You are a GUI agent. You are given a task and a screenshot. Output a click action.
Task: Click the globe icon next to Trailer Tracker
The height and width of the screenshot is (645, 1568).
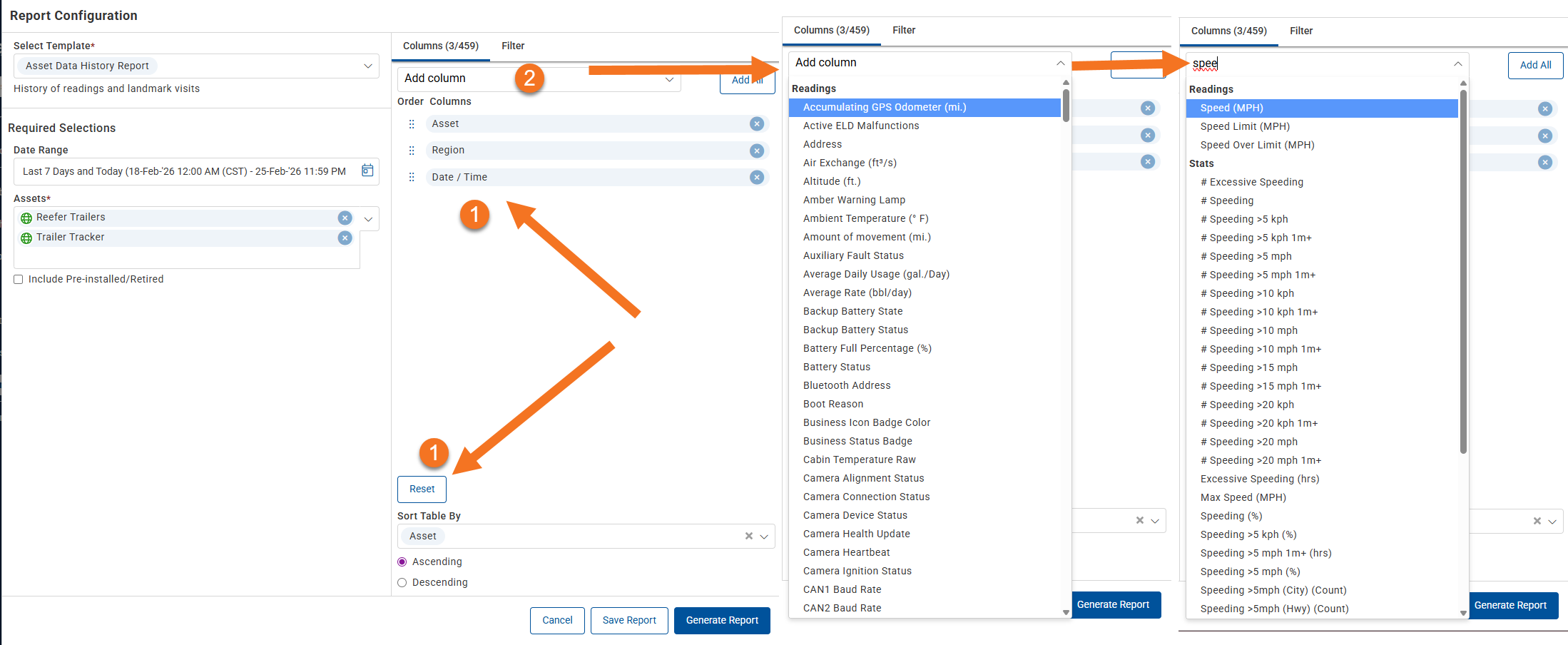tap(26, 238)
